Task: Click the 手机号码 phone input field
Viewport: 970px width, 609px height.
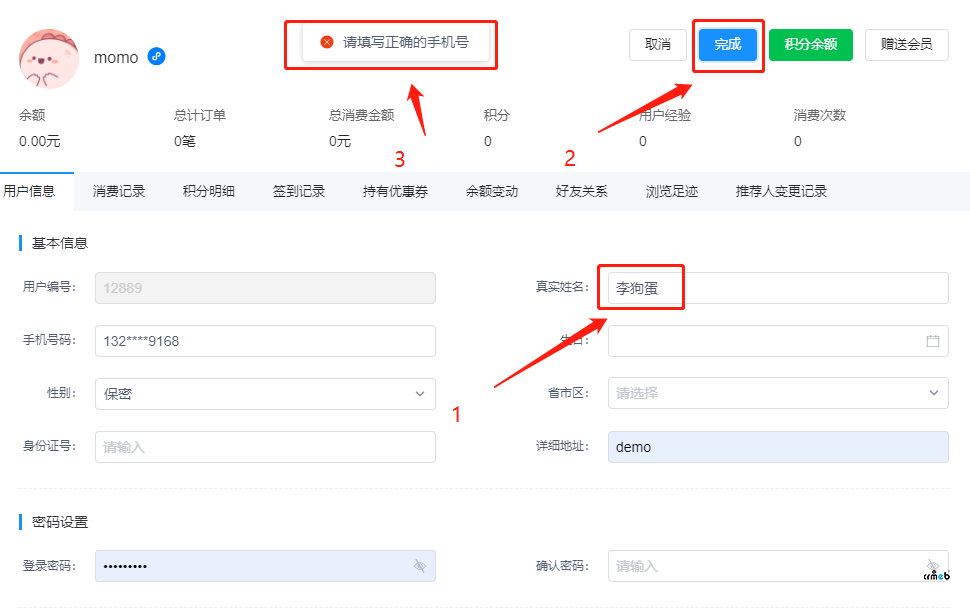Action: pos(265,341)
